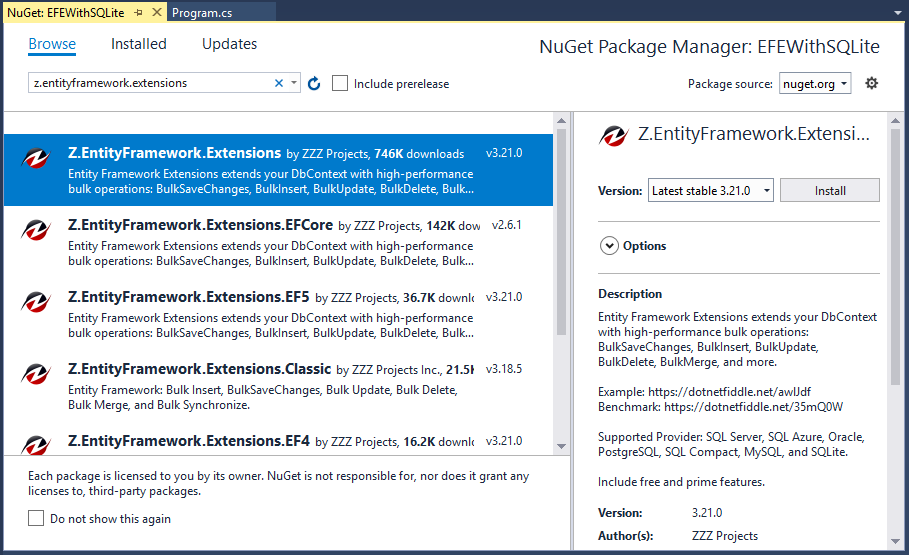Screen dimensions: 909x555
Task: Click the package logo in details pane header
Action: pos(614,136)
